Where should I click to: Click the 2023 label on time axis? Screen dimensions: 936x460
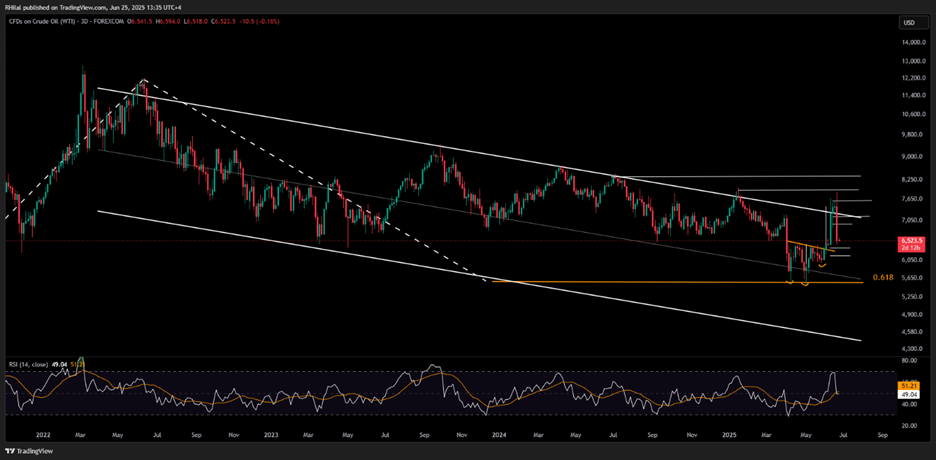coord(272,436)
